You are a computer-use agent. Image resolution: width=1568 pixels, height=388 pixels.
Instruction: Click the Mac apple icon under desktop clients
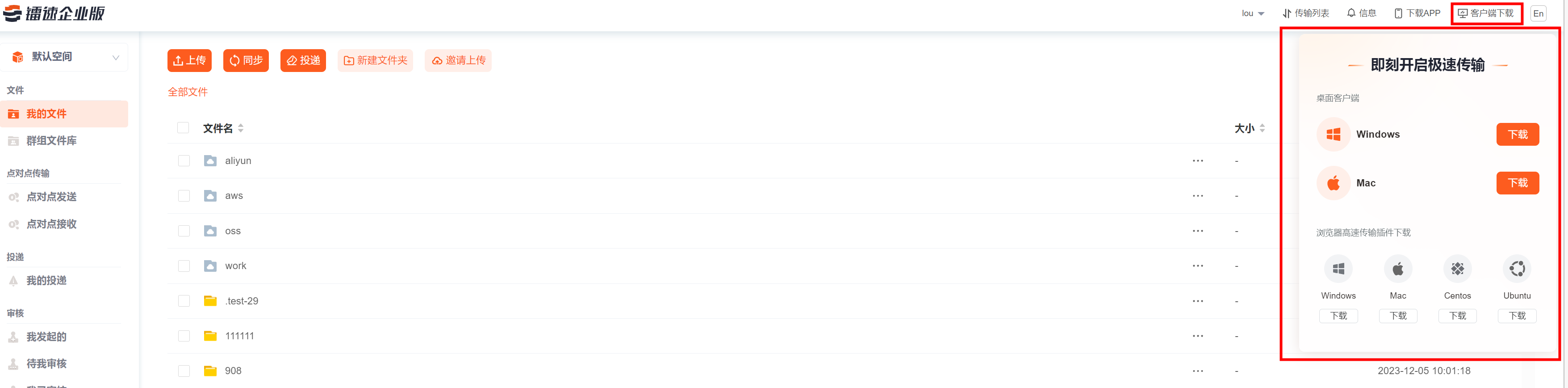coord(1333,183)
